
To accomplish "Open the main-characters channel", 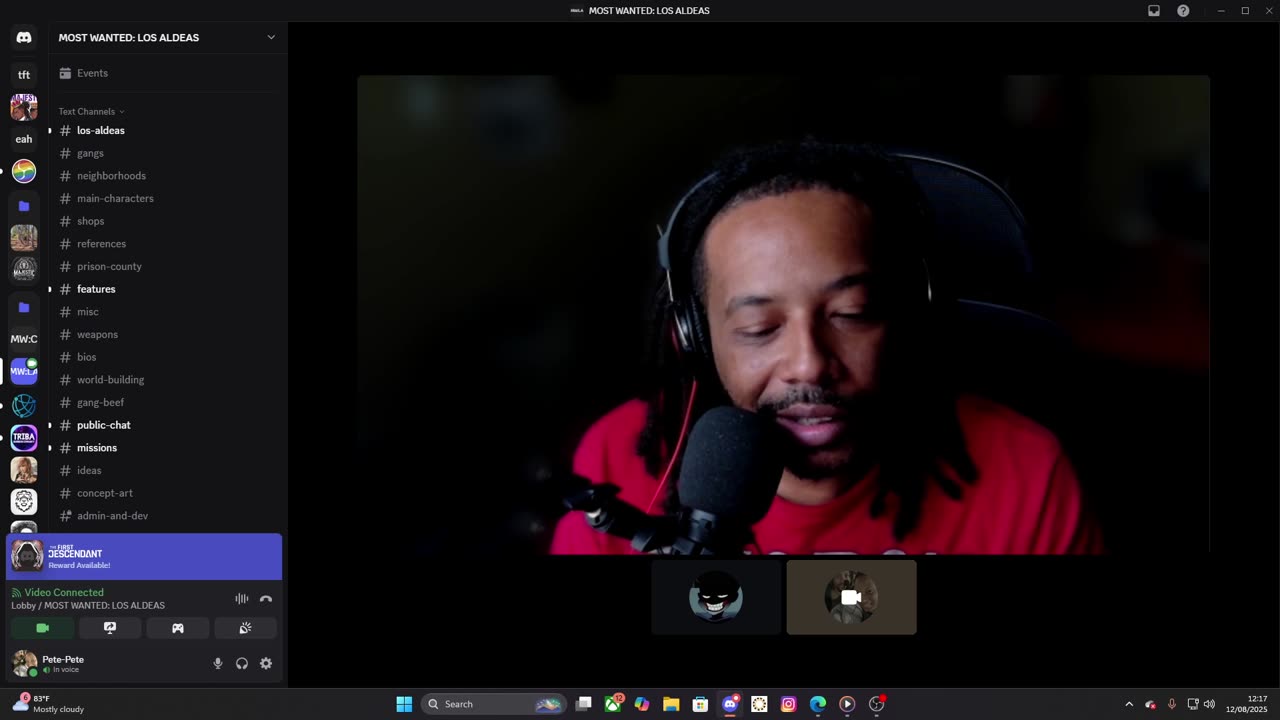I will (x=167, y=198).
